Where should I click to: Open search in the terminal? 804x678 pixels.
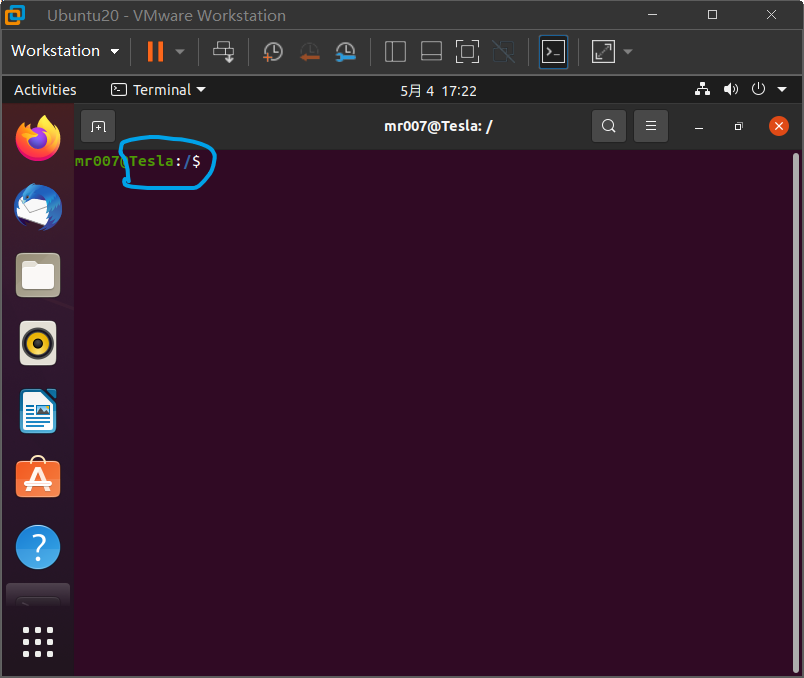609,126
